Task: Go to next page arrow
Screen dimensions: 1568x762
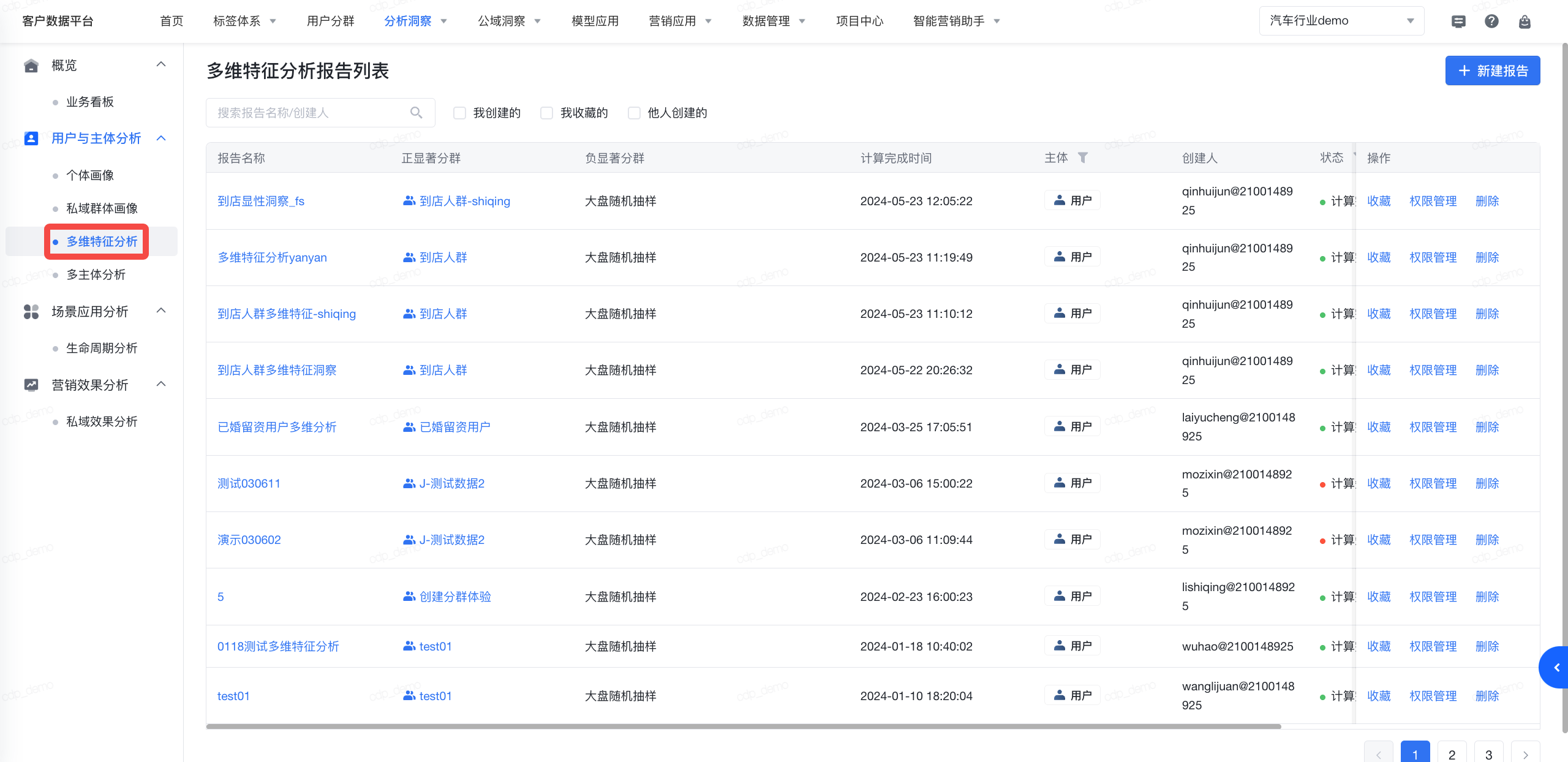Action: tap(1526, 753)
